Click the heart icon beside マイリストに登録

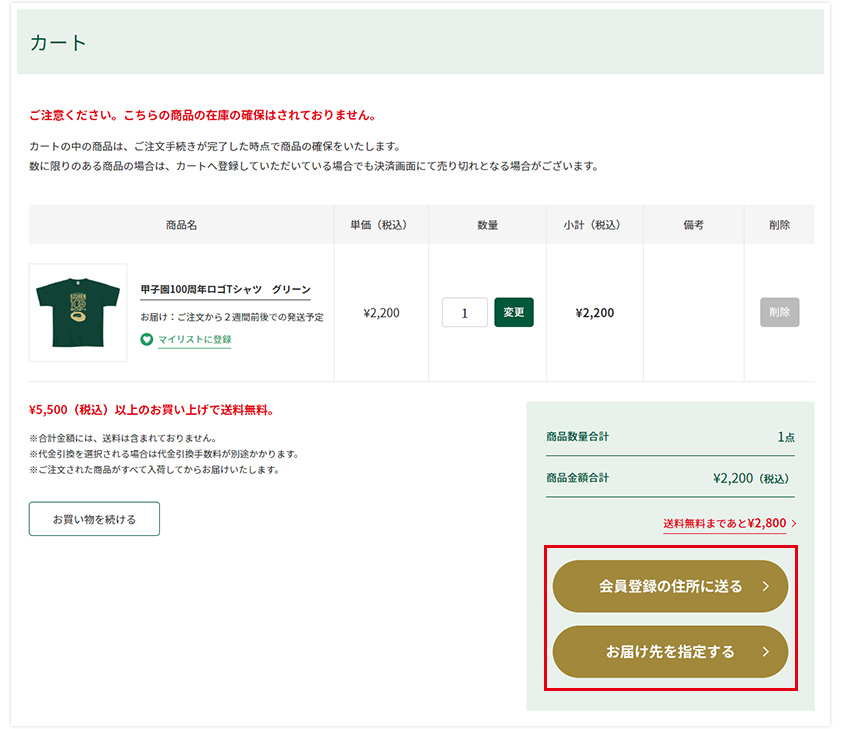pos(147,340)
